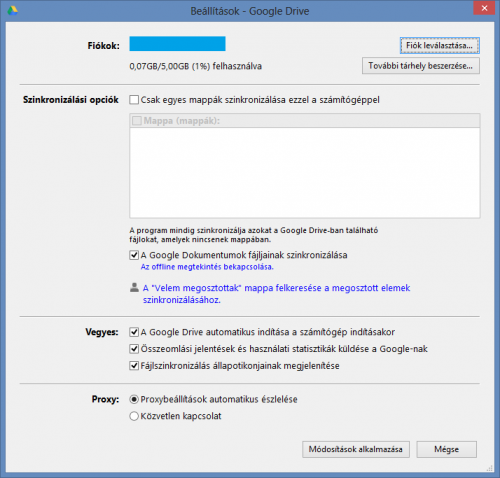Apply changes with 'Módosítások alkalmazása'

(x=356, y=449)
